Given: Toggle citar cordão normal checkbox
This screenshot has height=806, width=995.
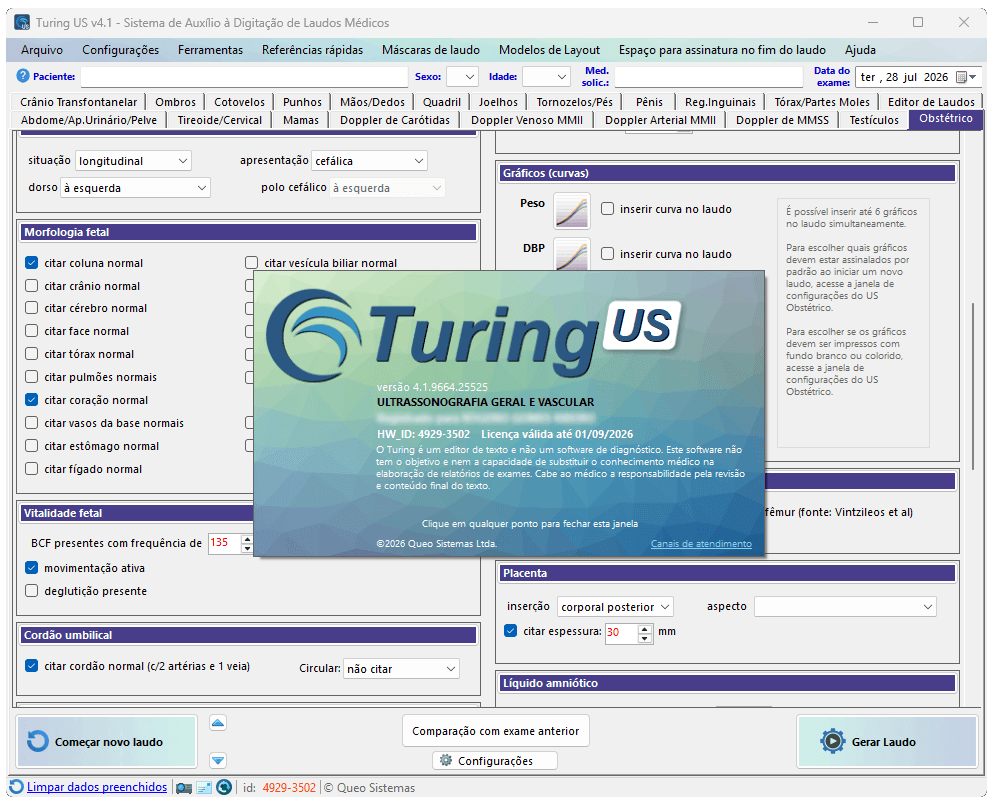Looking at the screenshot, I should [32, 666].
